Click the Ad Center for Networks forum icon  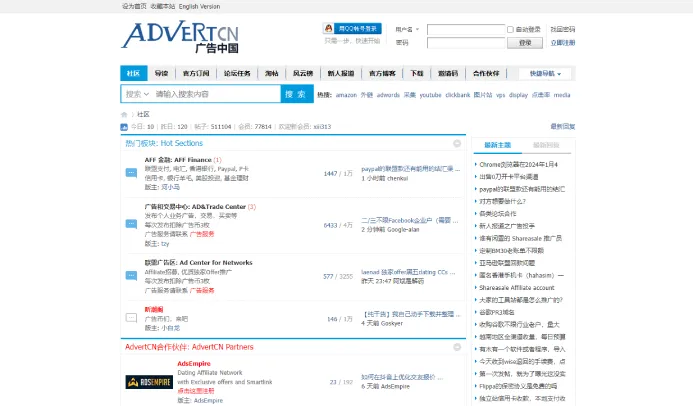(x=131, y=276)
